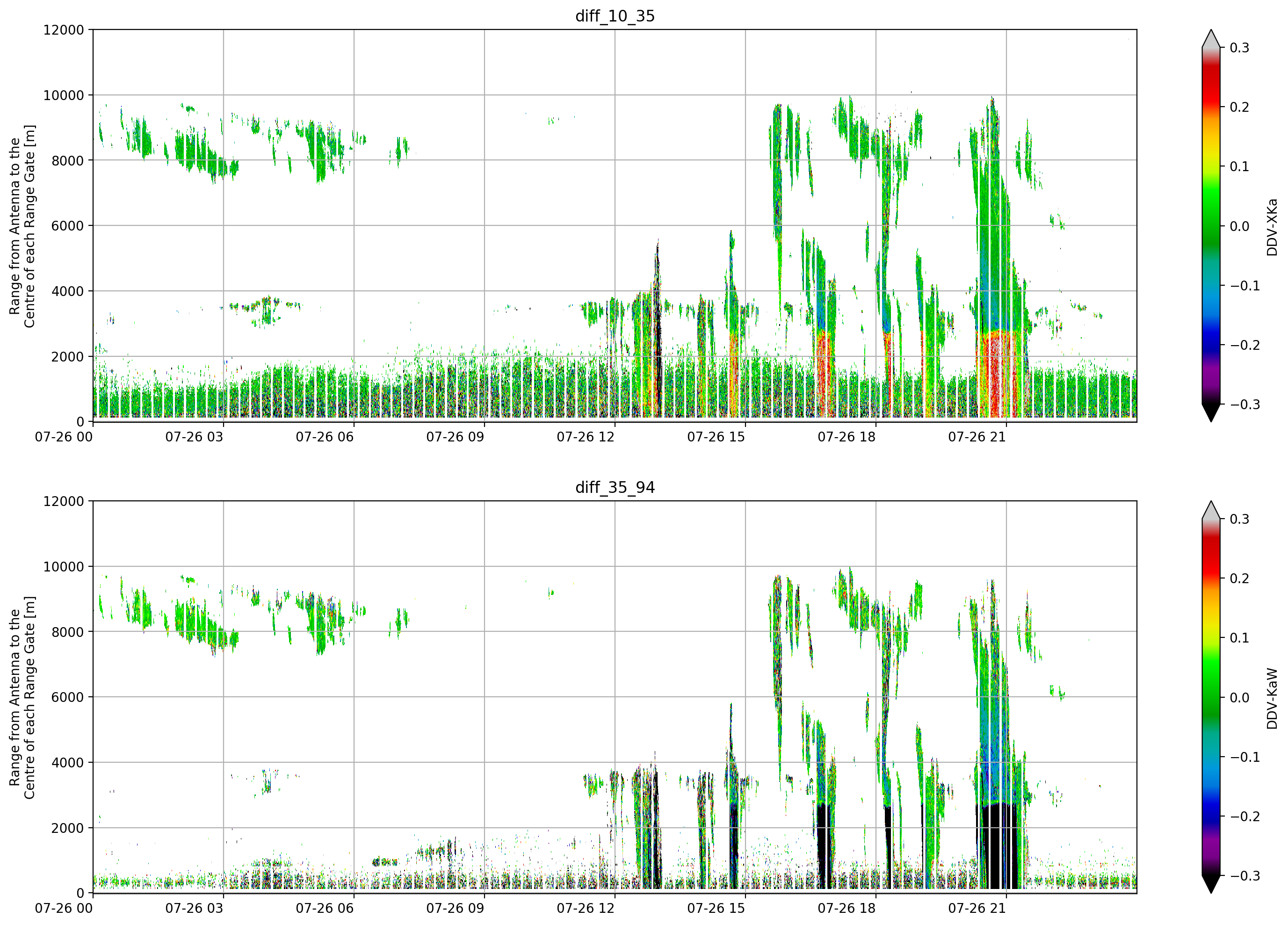
Task: Click "07-26 15" x-tick under diff_10_35 plot
Action: [x=716, y=437]
